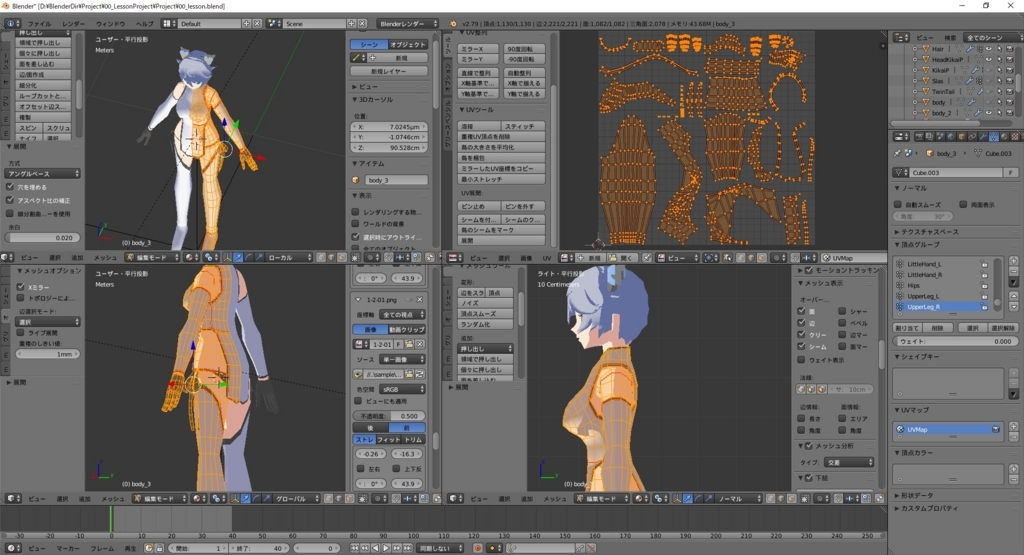Click the Hair object eye icon
1024x555 pixels.
click(989, 49)
